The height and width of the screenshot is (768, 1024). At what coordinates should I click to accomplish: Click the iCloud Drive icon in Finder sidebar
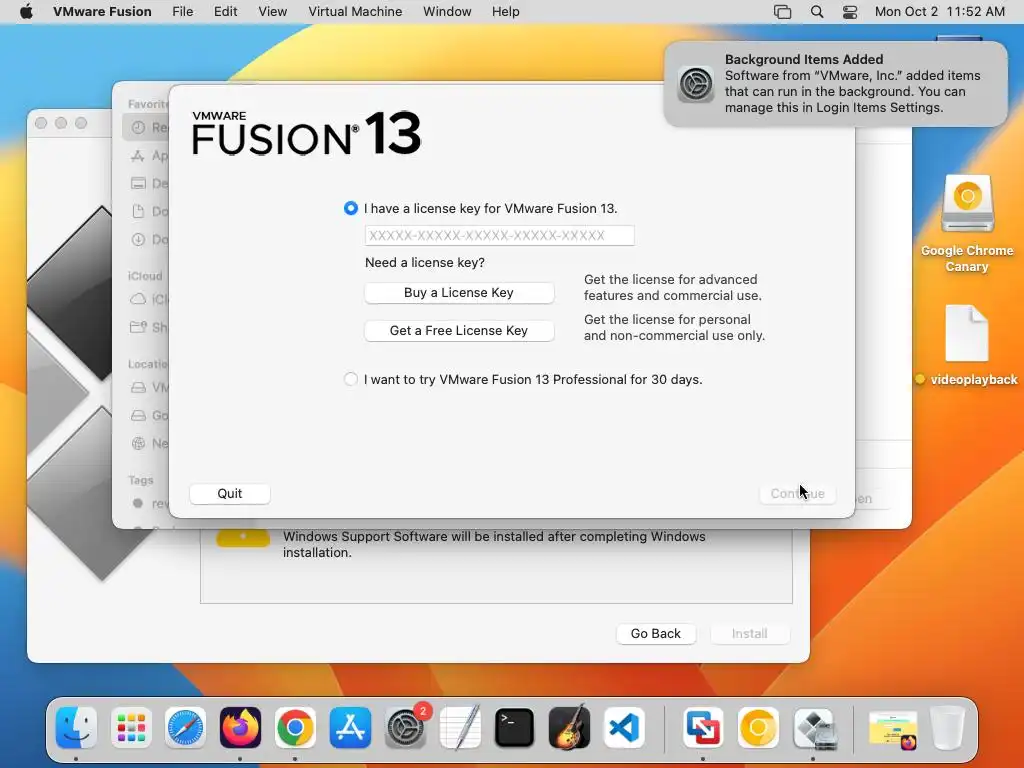138,299
